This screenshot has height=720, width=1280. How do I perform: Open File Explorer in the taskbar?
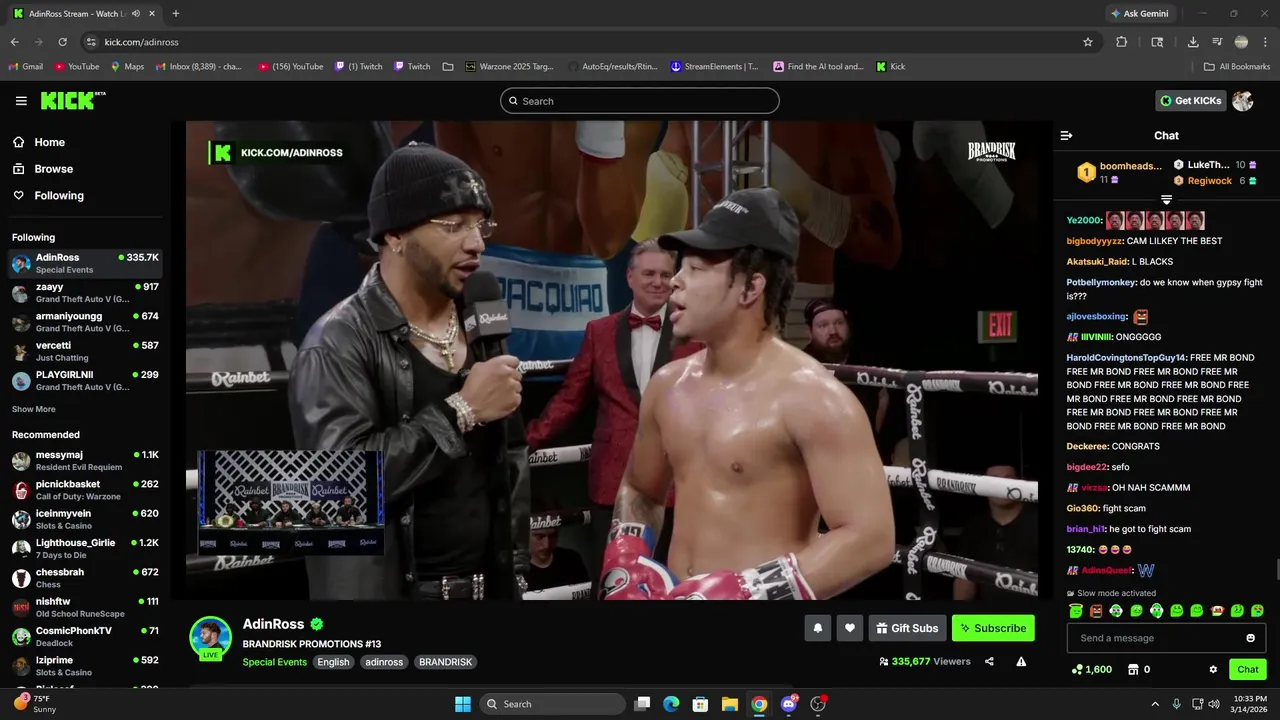[x=730, y=704]
